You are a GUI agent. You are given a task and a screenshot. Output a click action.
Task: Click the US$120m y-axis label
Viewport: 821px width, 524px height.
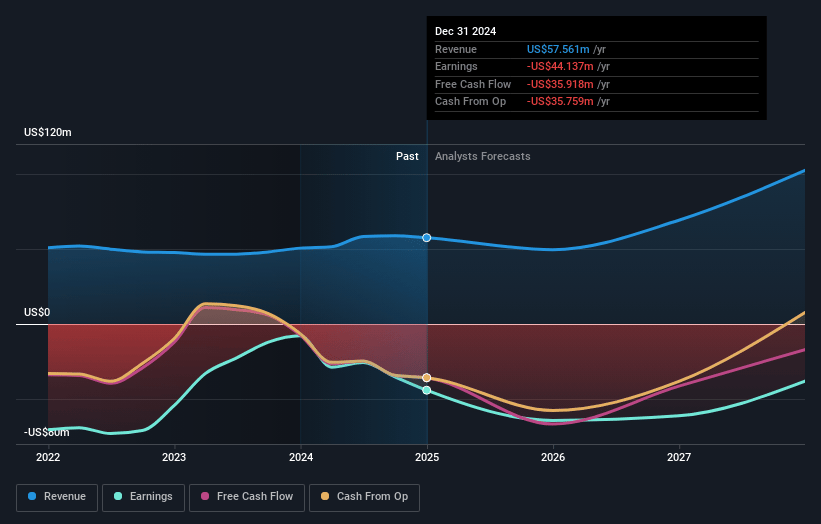48,132
